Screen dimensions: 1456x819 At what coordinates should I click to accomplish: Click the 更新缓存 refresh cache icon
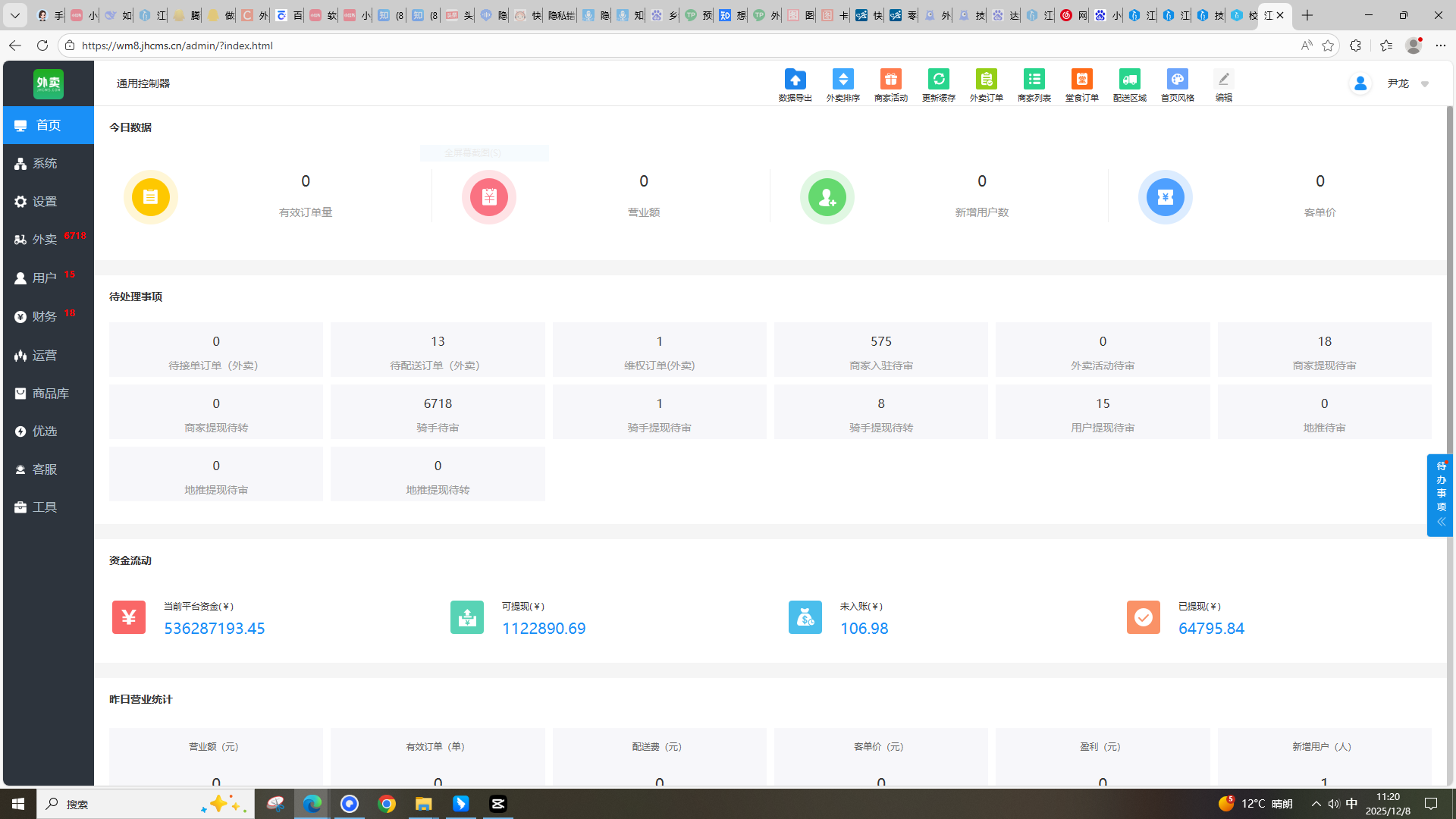click(x=938, y=80)
